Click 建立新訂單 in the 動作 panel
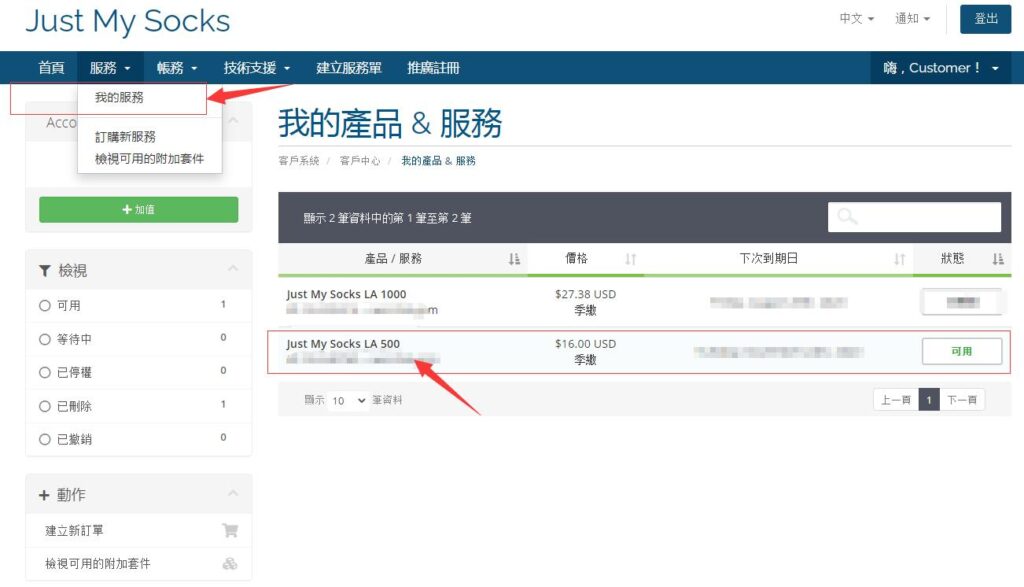1024x587 pixels. 74,531
